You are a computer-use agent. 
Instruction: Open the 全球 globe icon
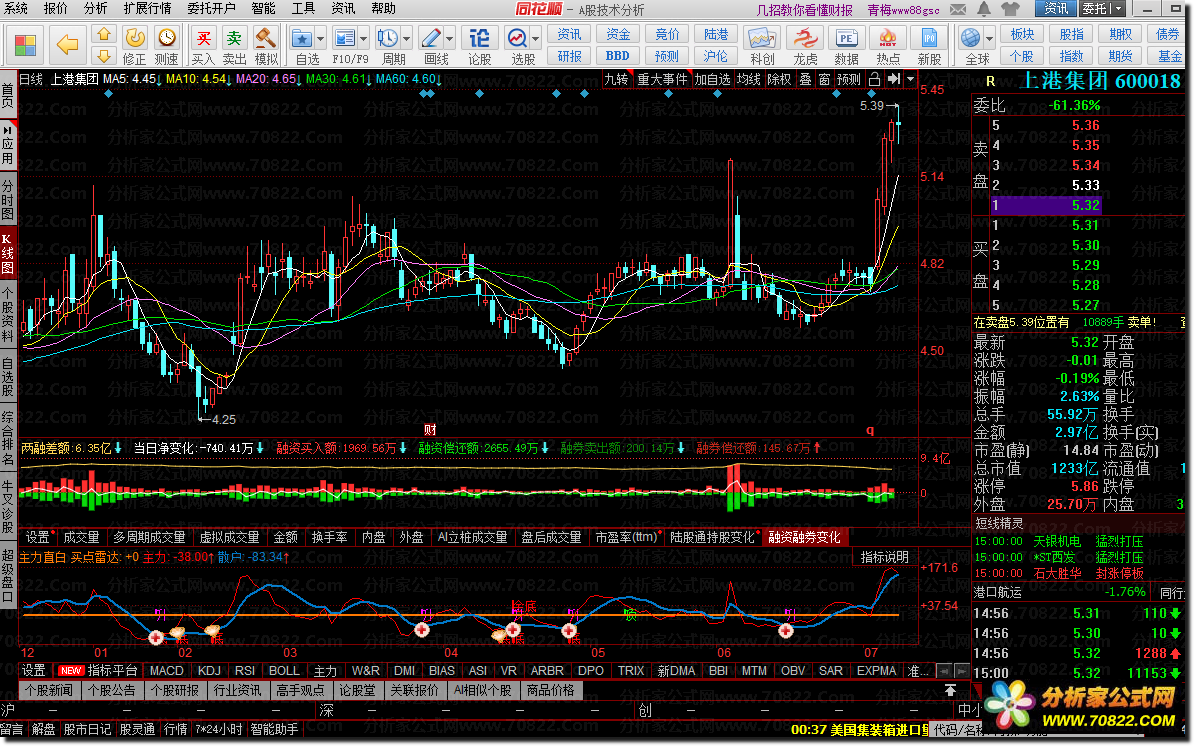point(971,39)
